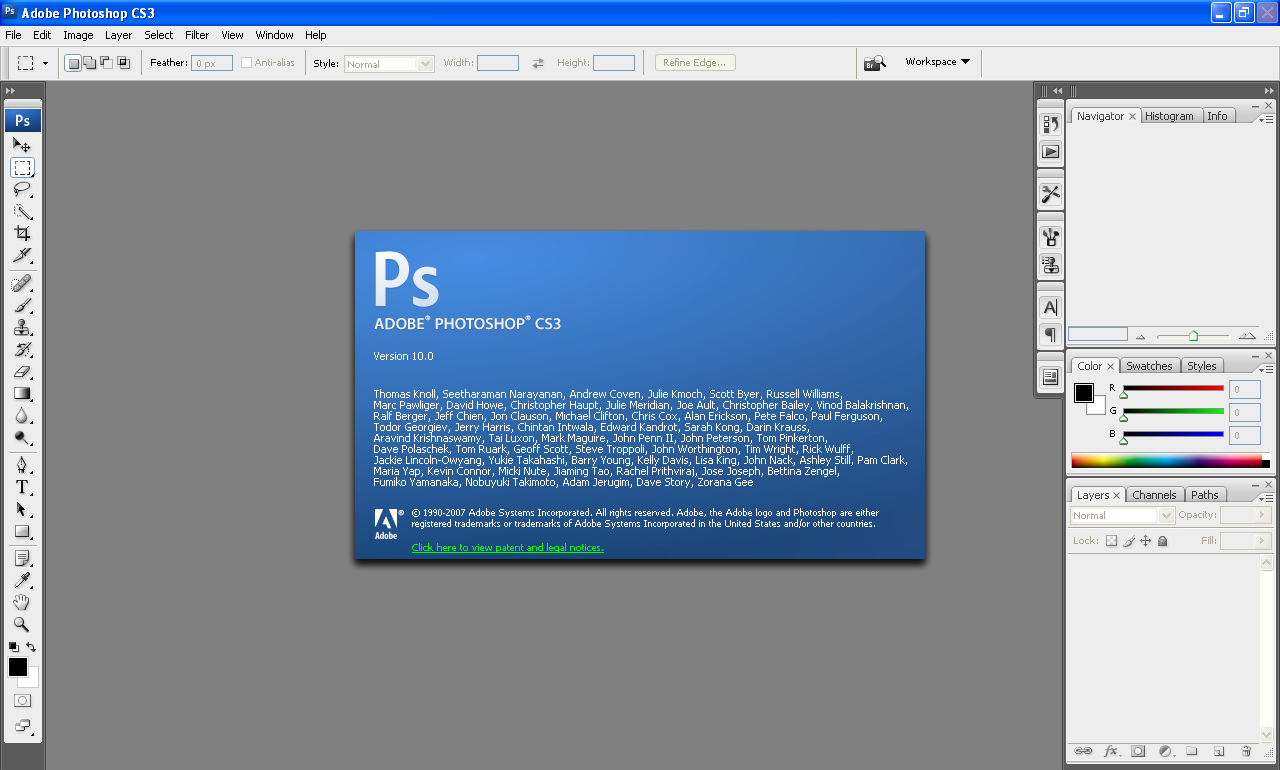
Task: Open the Brushes panel icon
Action: pyautogui.click(x=1050, y=237)
